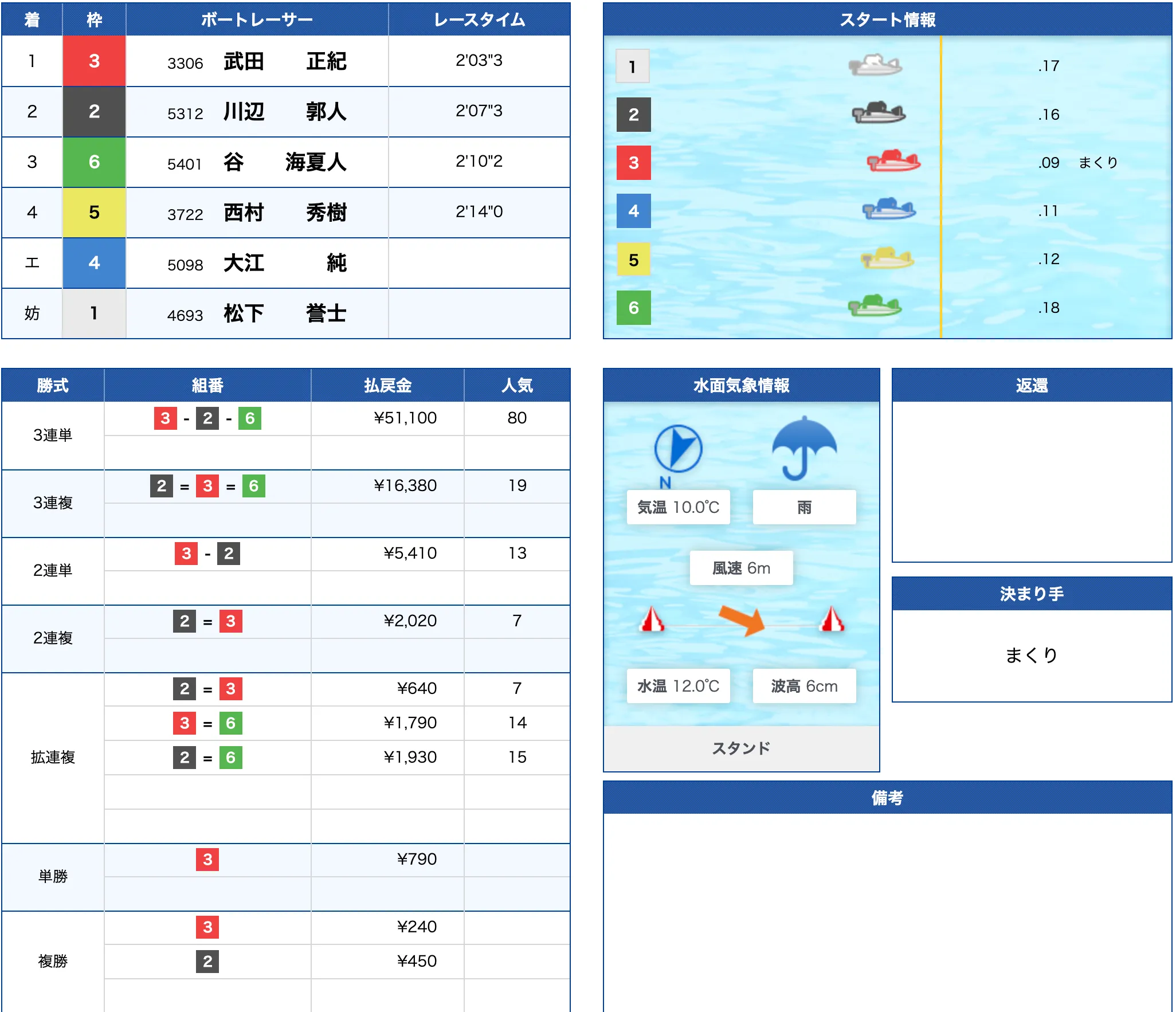Switch to the 水面気象情報 panel header
Image resolution: width=1176 pixels, height=1012 pixels.
[x=742, y=385]
